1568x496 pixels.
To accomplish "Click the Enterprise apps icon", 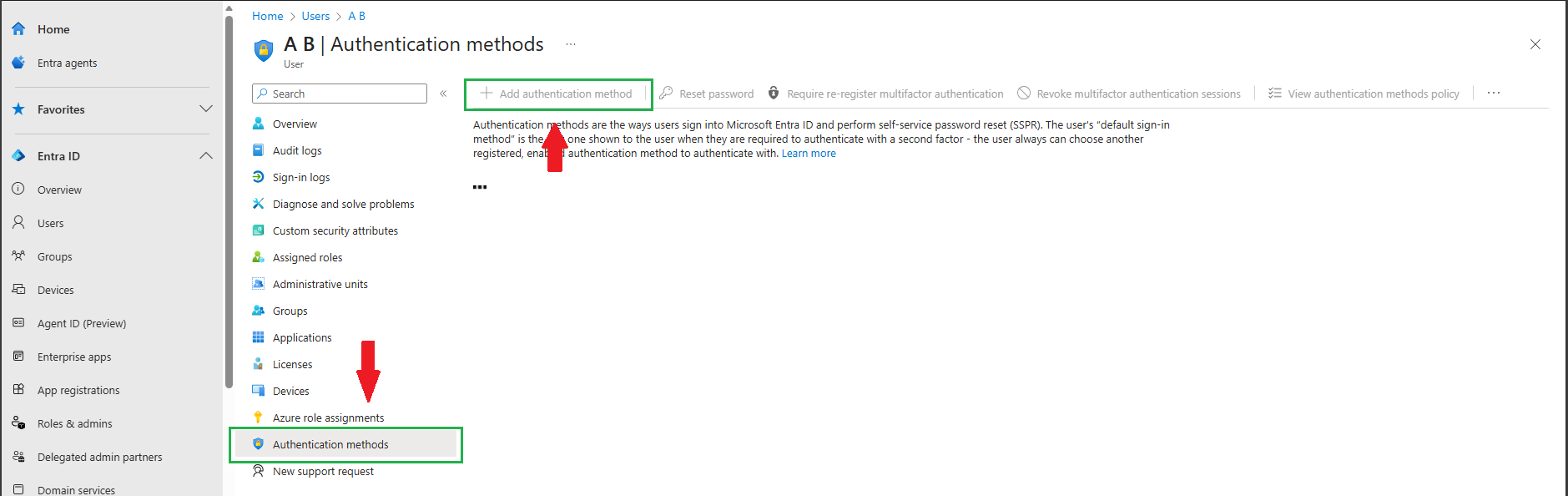I will (x=18, y=357).
